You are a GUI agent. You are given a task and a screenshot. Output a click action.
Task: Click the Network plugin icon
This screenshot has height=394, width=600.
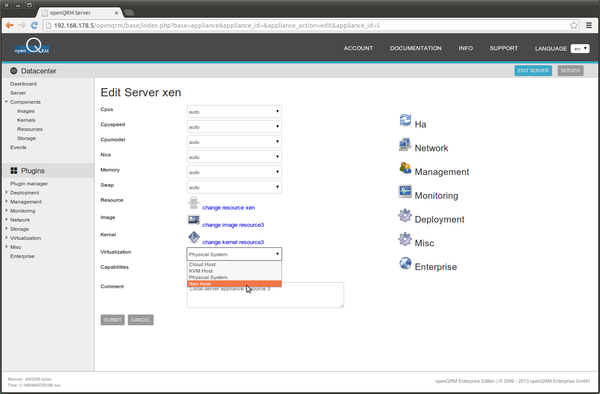click(x=405, y=145)
